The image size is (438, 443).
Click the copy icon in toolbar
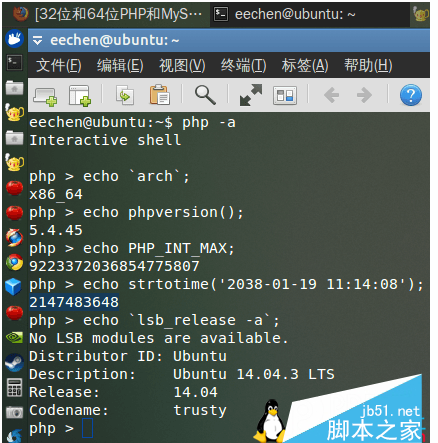125,95
